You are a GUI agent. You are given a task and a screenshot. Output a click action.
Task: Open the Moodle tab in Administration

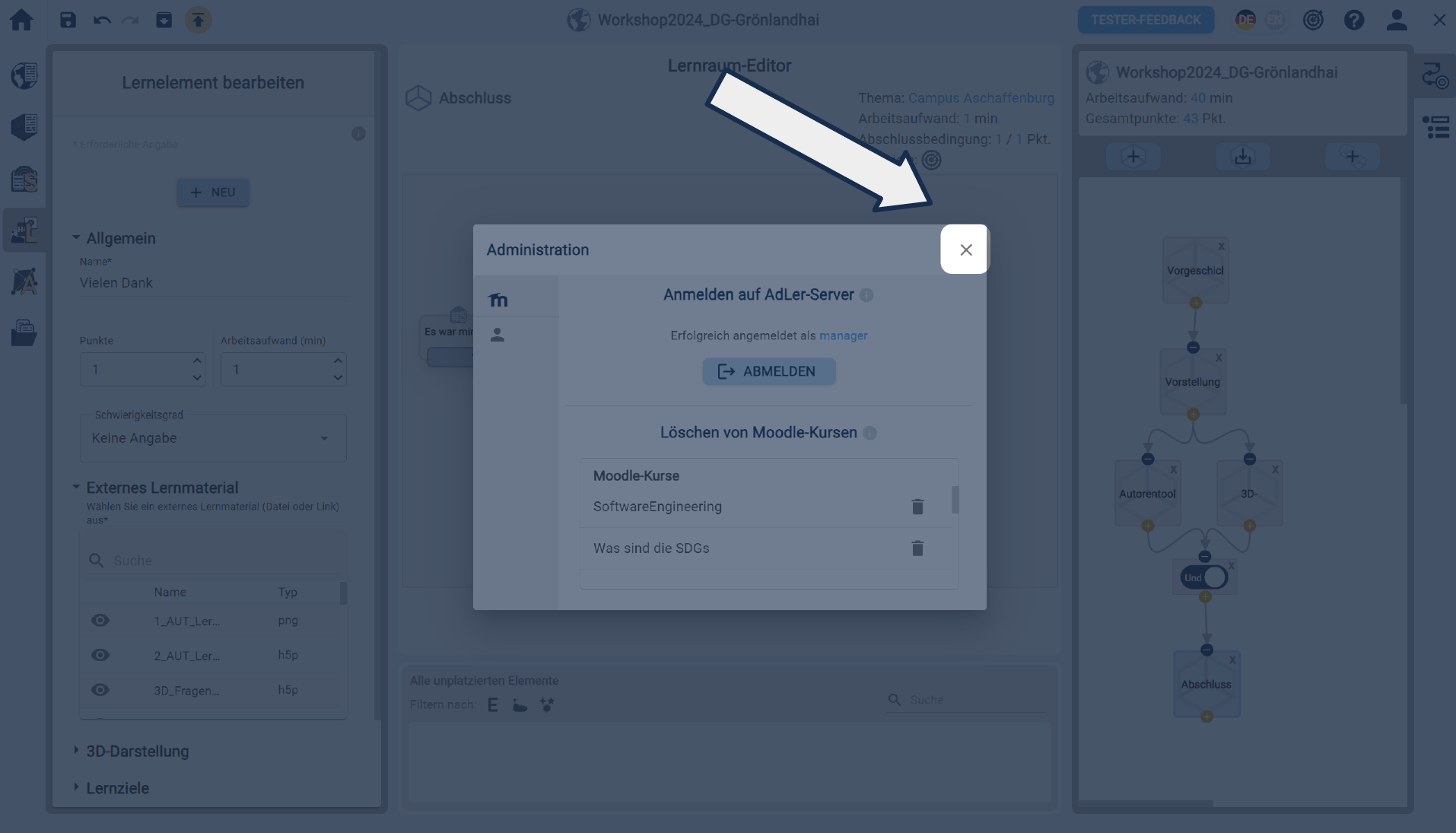pyautogui.click(x=498, y=300)
